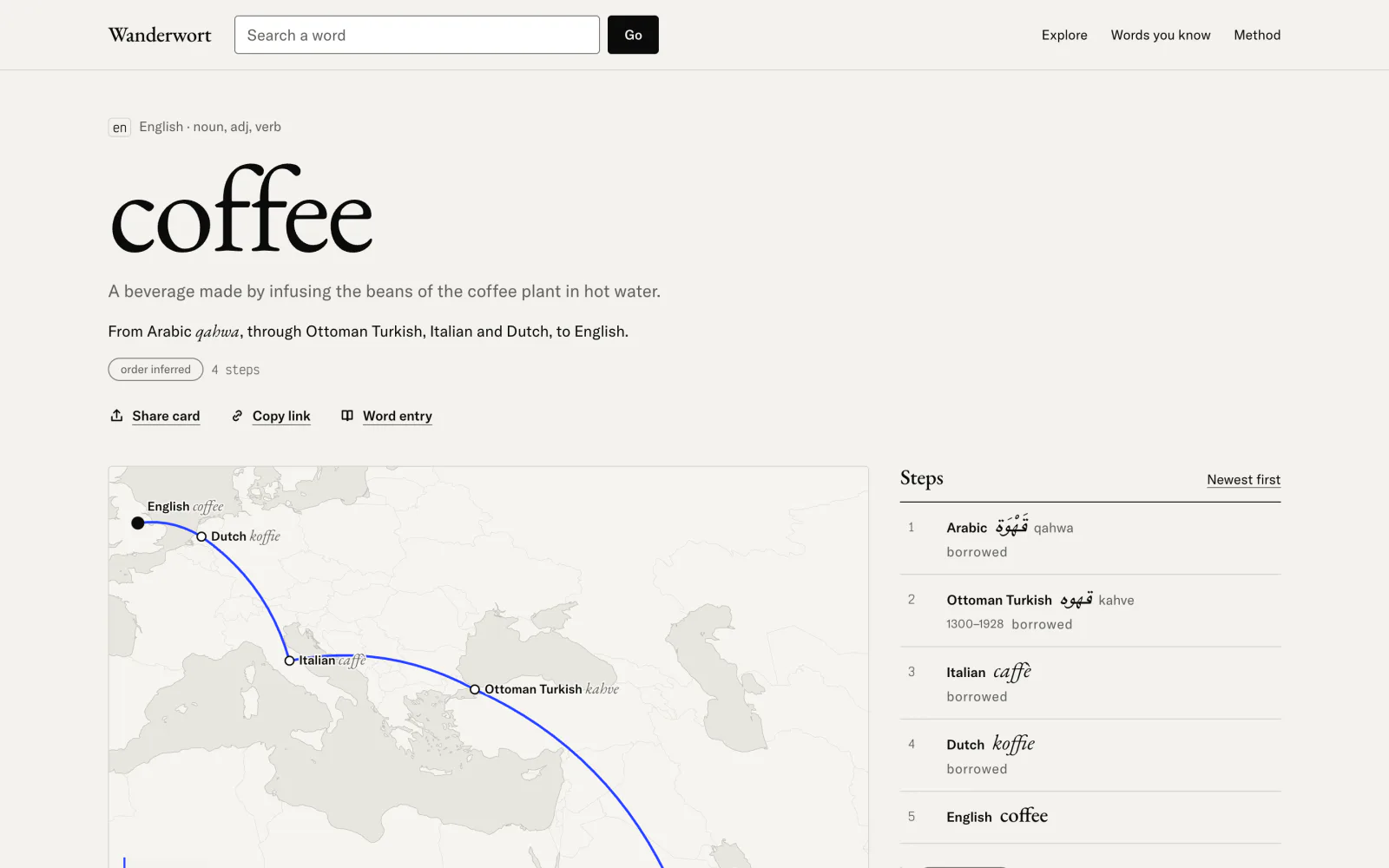Click the Share card upload icon
The width and height of the screenshot is (1389, 868).
(x=116, y=416)
